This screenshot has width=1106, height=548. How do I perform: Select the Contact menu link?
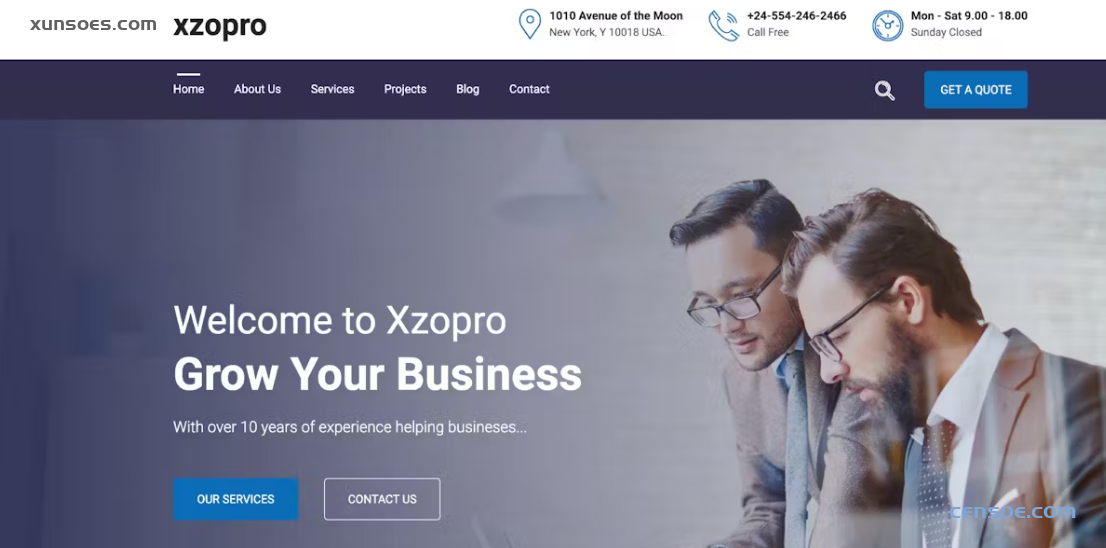[x=529, y=89]
